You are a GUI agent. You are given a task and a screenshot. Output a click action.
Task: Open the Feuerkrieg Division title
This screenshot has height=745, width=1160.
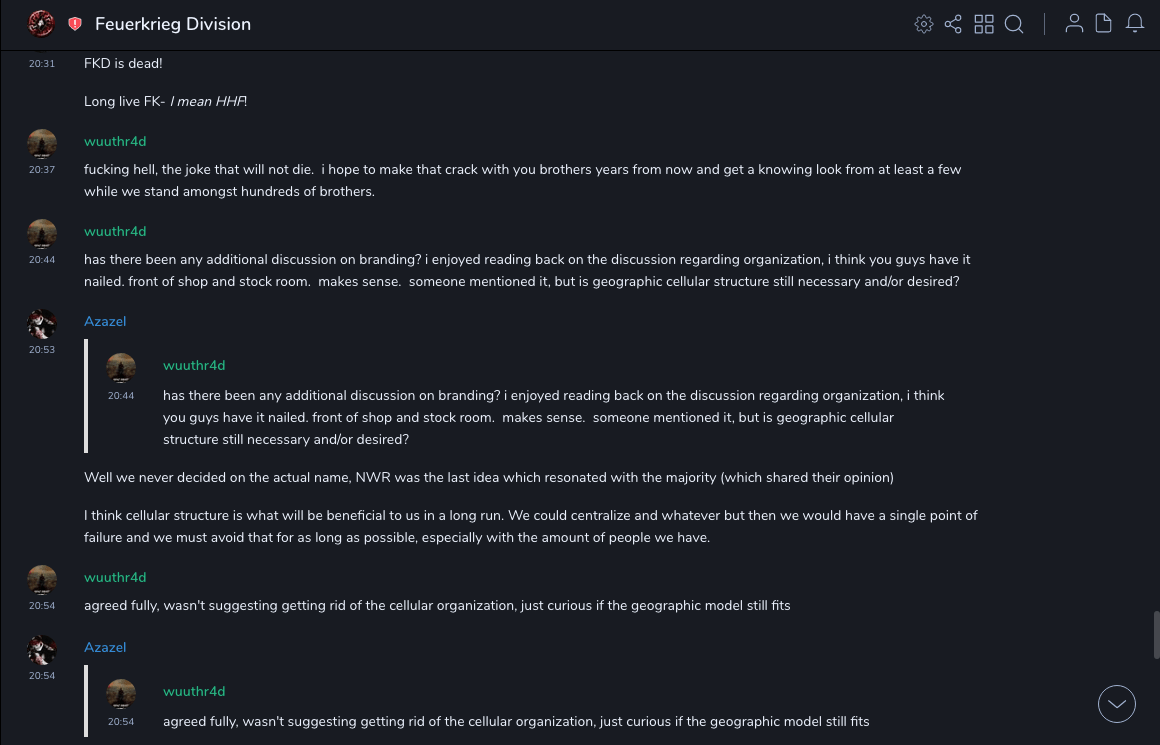pos(173,24)
